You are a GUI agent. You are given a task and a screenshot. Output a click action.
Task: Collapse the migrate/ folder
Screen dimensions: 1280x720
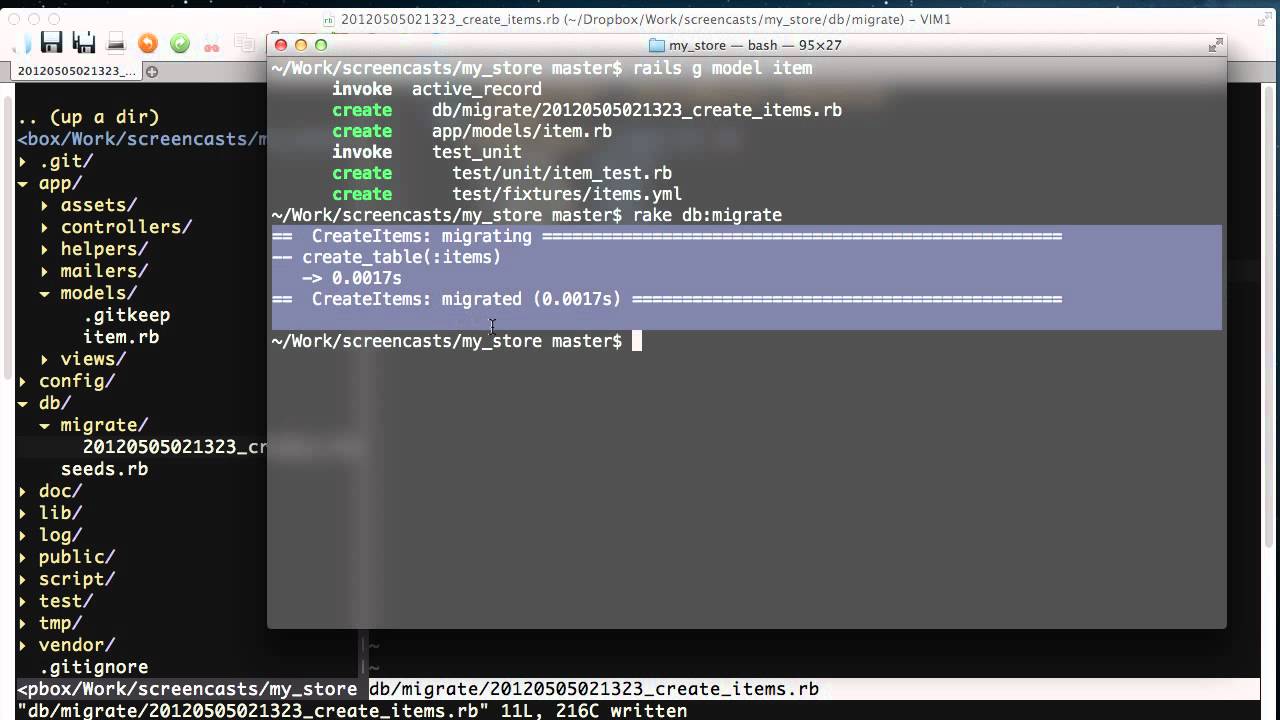46,425
